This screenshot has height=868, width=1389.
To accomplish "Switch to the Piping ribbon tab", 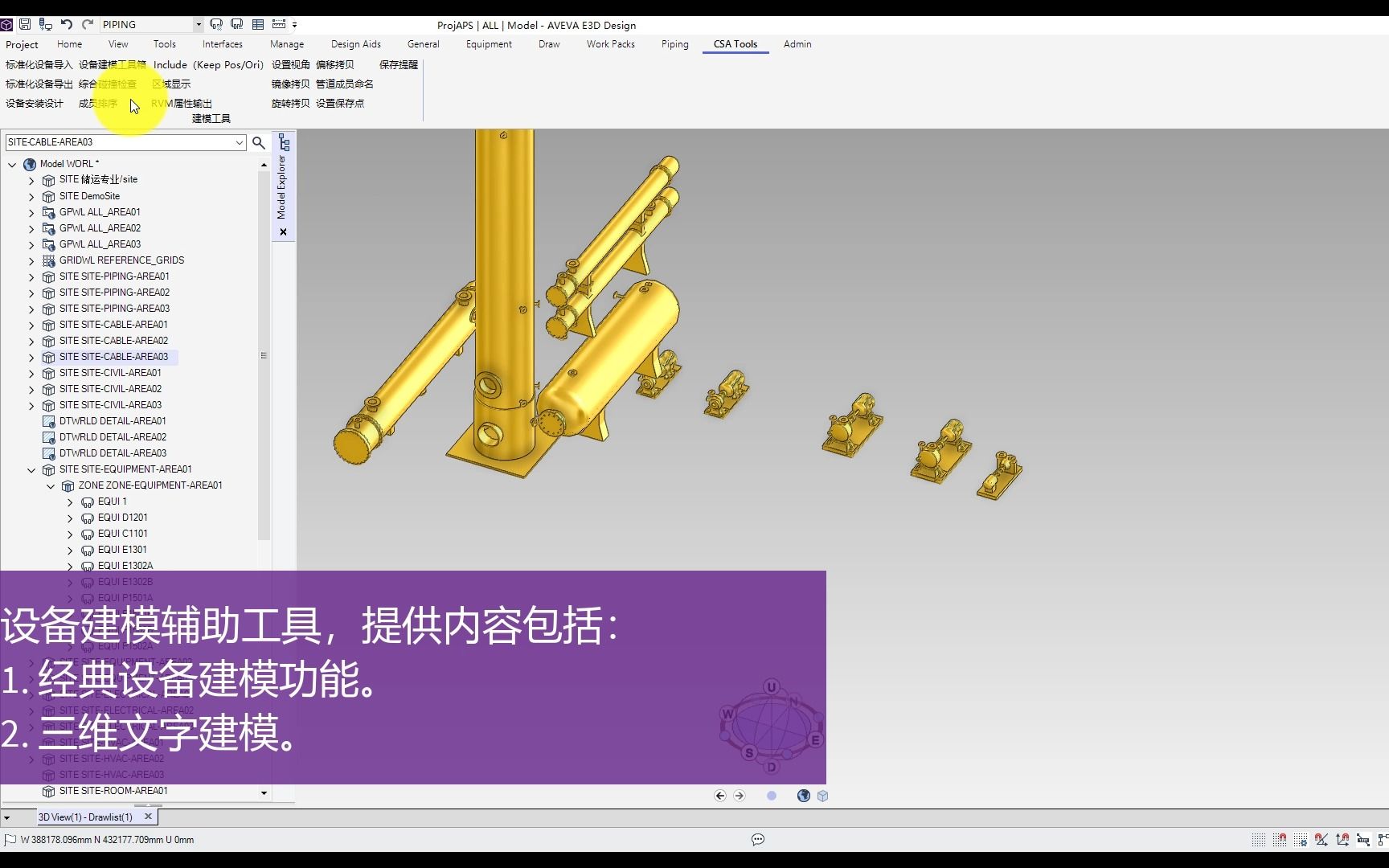I will tap(674, 44).
